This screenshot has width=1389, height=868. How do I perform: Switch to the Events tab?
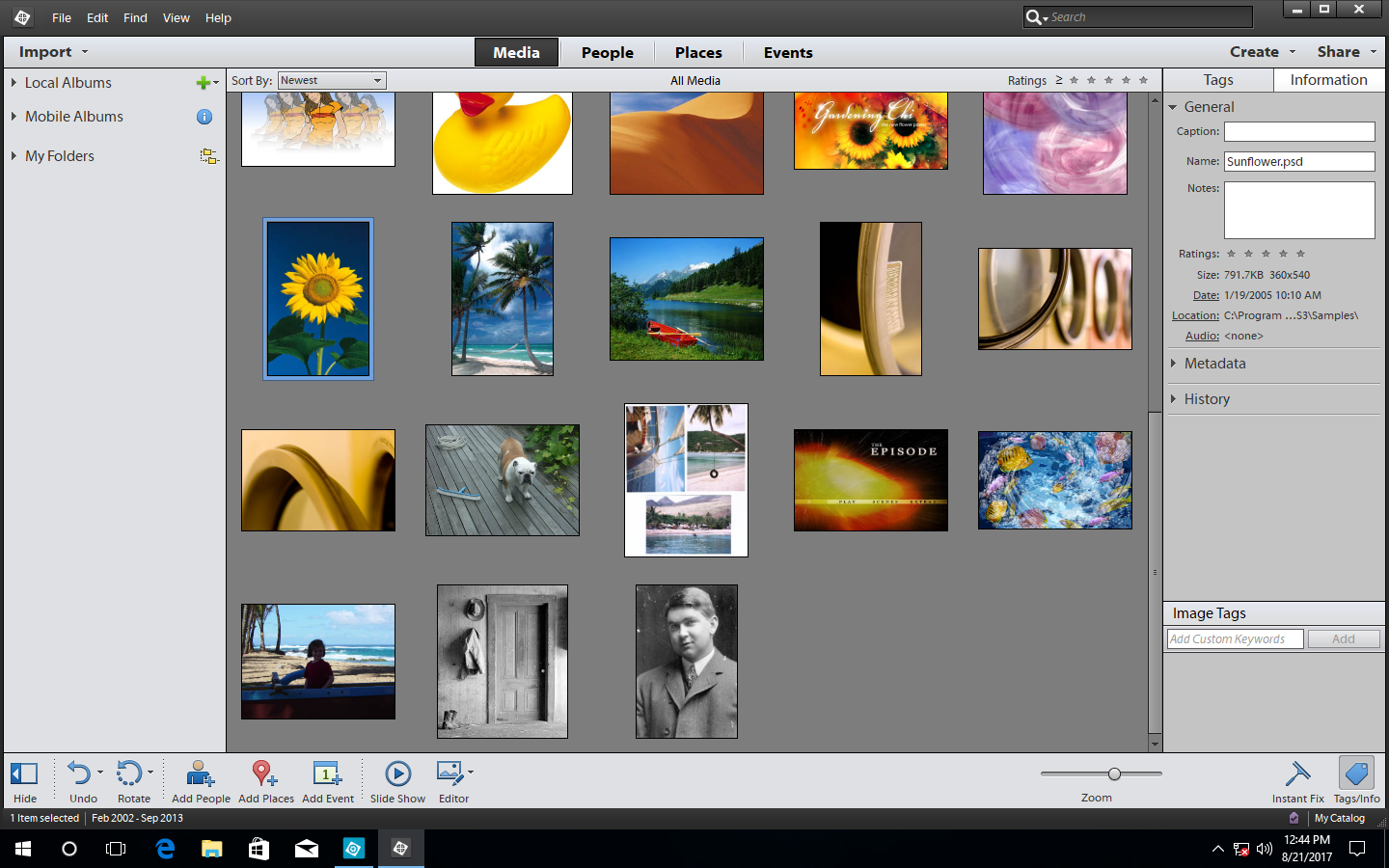tap(788, 52)
